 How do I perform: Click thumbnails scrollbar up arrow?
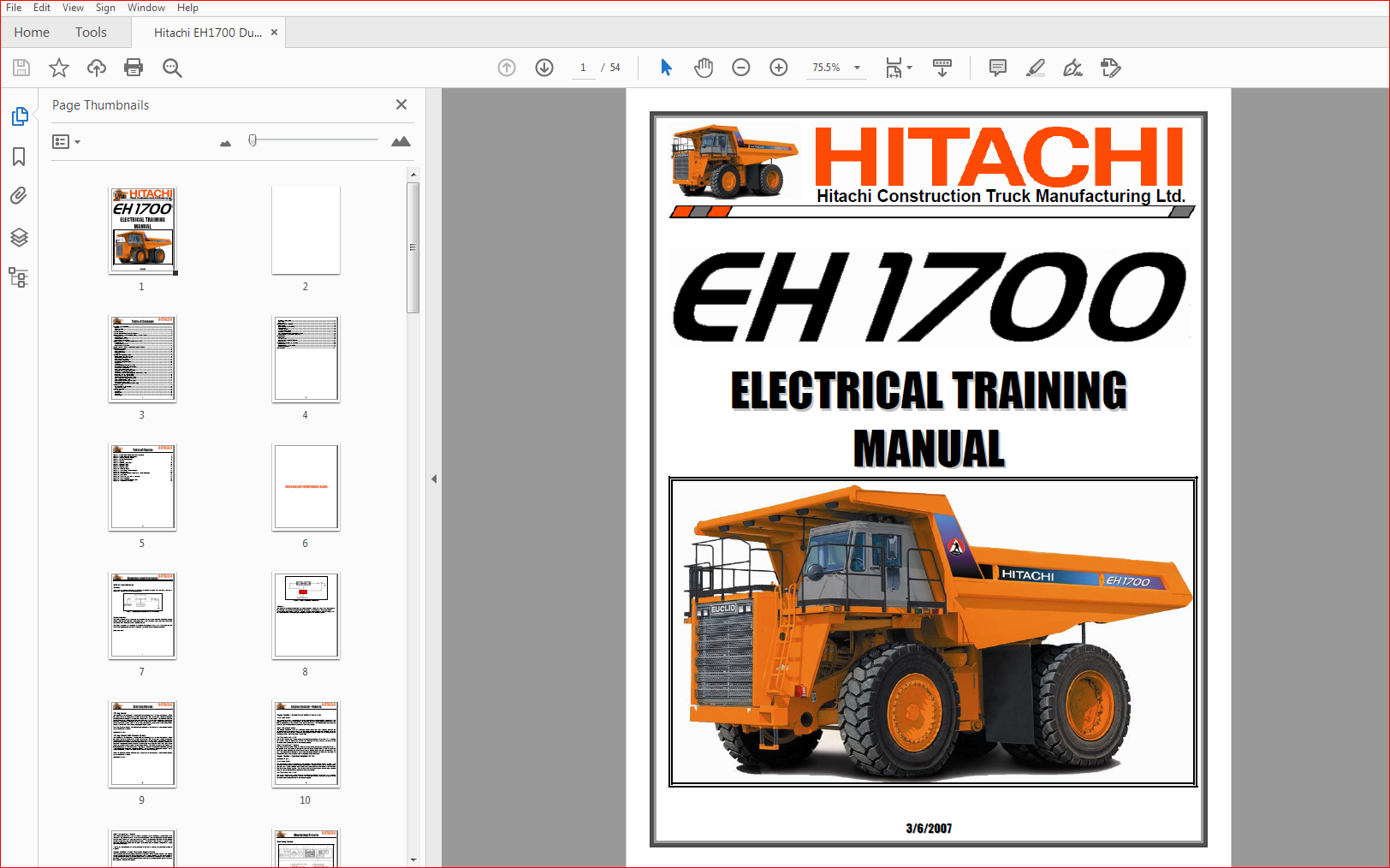pos(413,174)
